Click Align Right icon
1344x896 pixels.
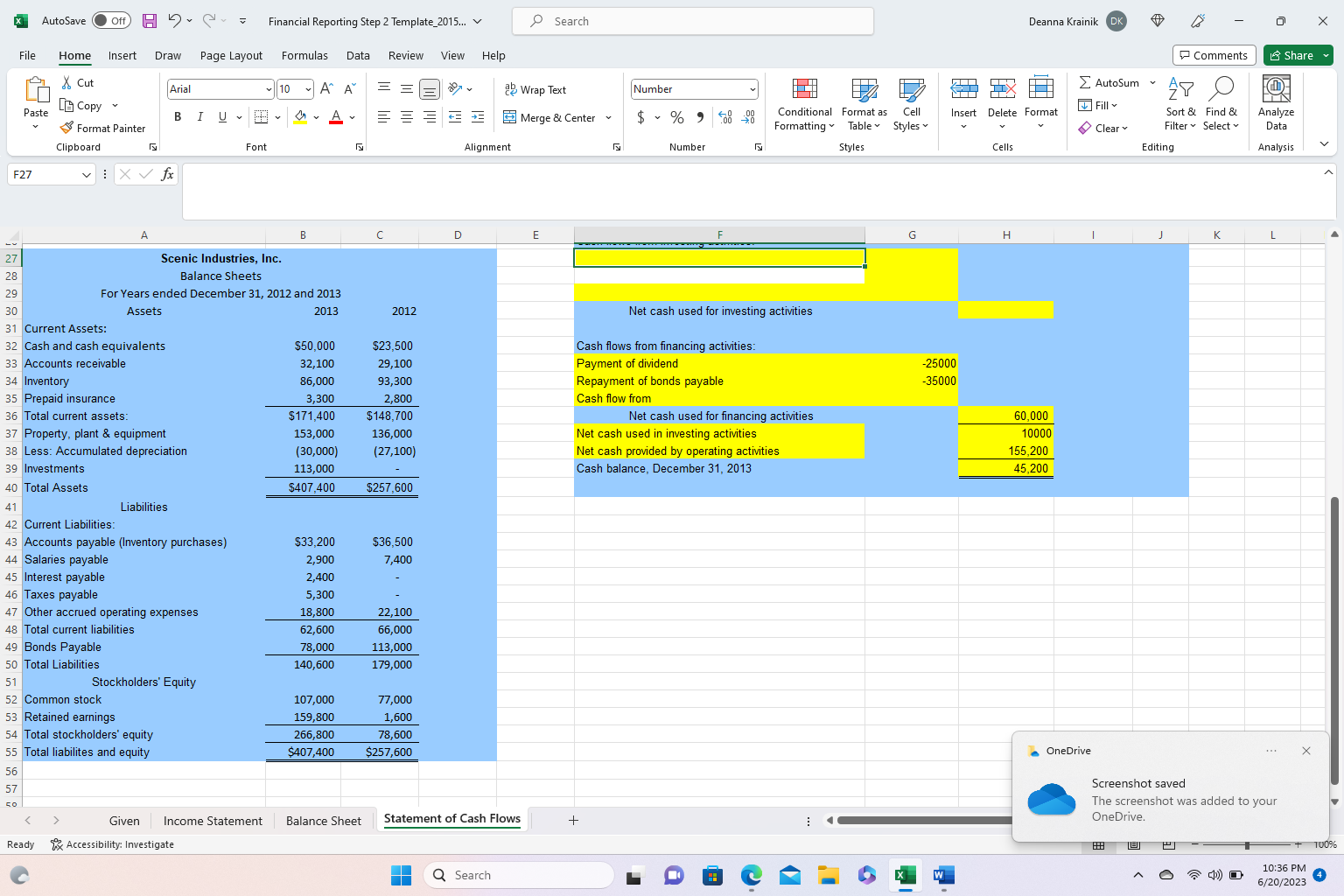(x=430, y=117)
